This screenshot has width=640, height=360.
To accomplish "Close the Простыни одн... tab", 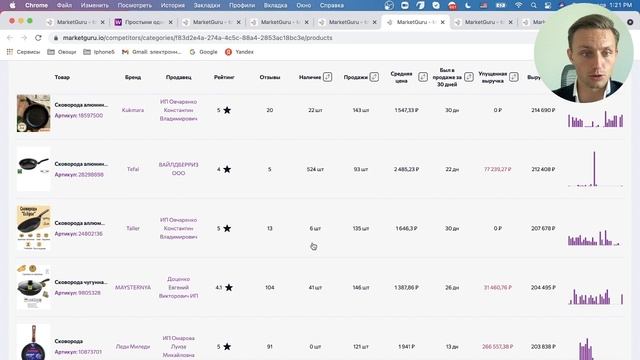I will tap(171, 22).
